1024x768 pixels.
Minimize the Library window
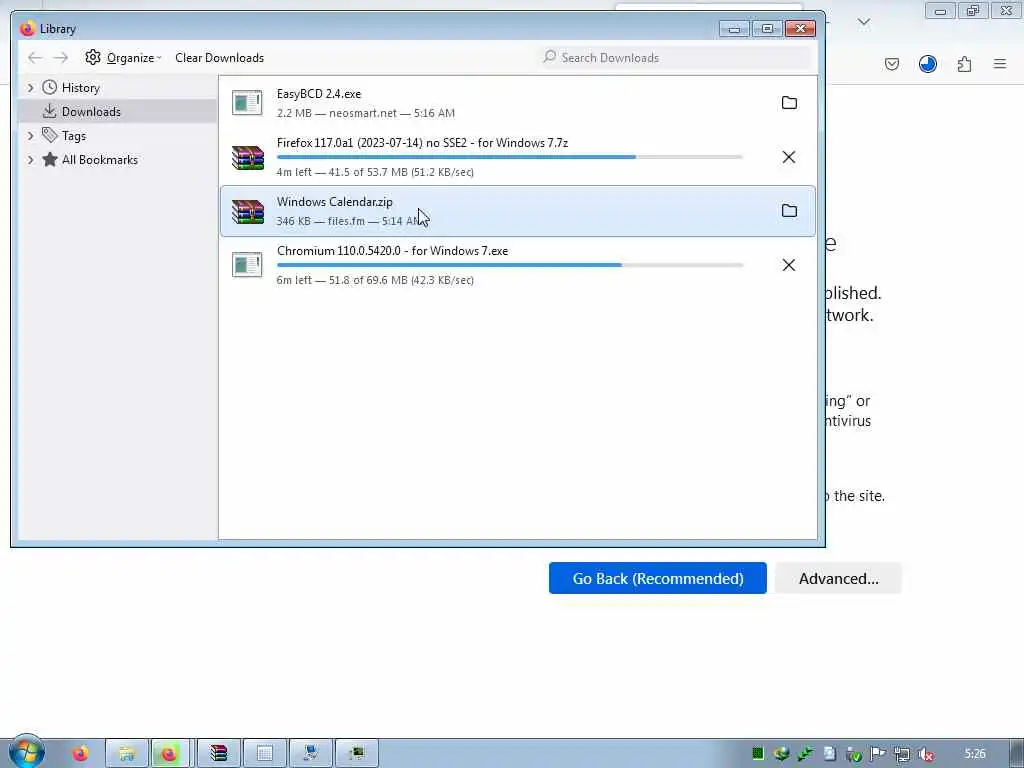[x=735, y=29]
